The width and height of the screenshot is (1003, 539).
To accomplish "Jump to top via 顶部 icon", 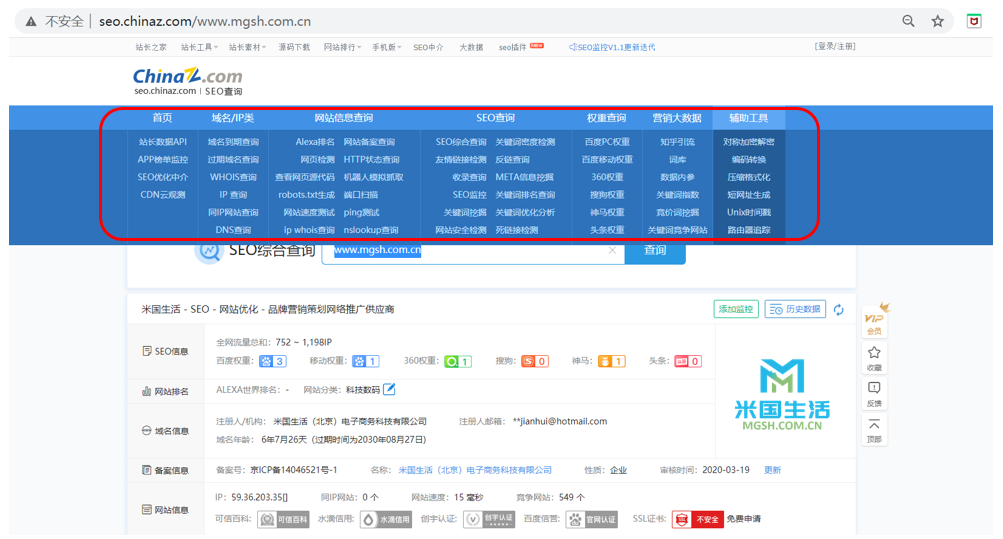I will 874,430.
